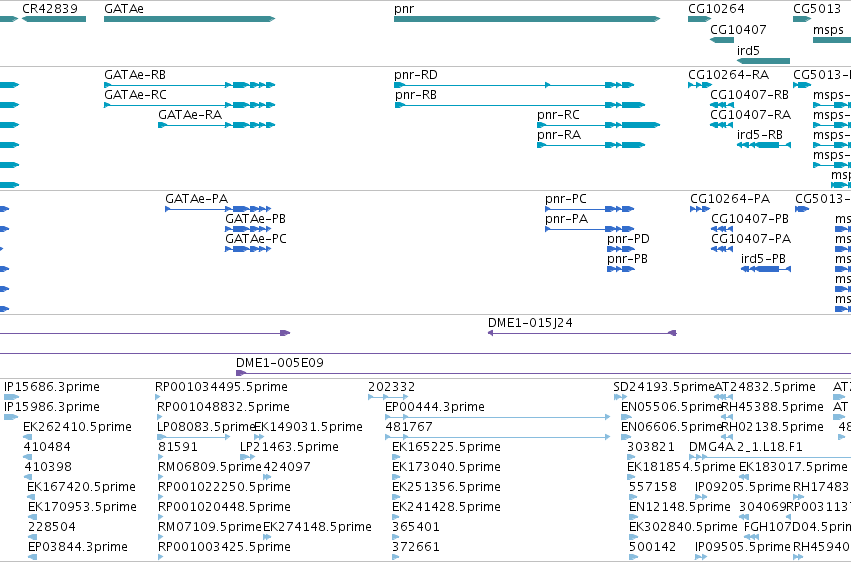Click the RP001034495.5prime EST label
Viewport: 851px width, 562px height.
click(x=221, y=387)
